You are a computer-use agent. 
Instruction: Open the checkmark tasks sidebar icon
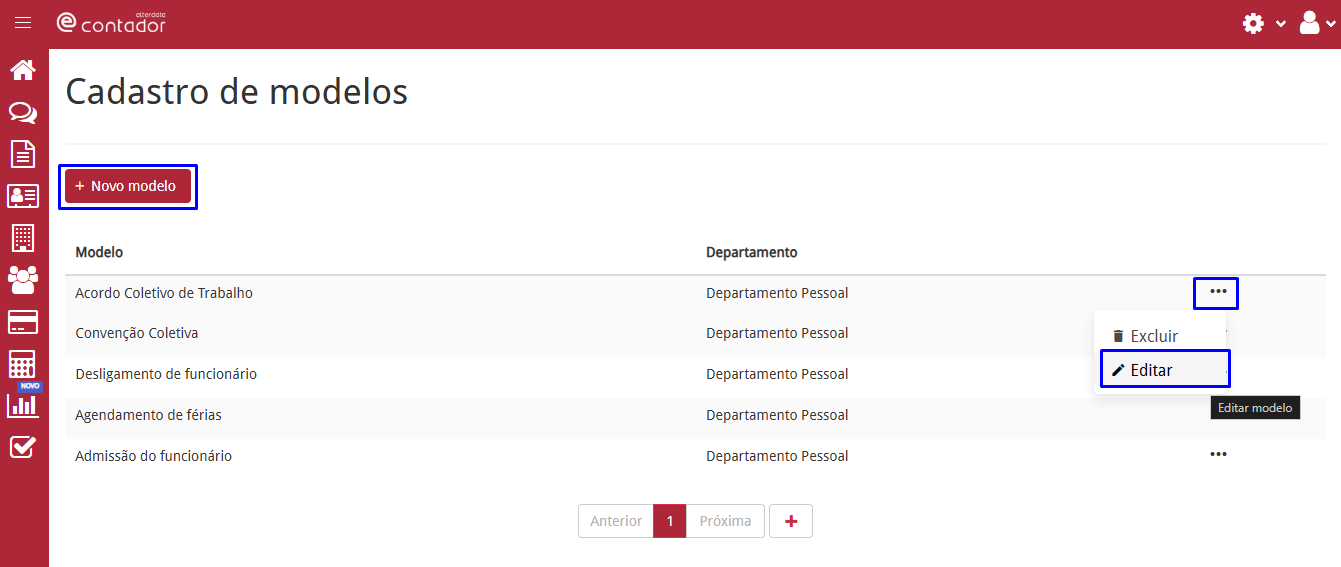coord(23,447)
